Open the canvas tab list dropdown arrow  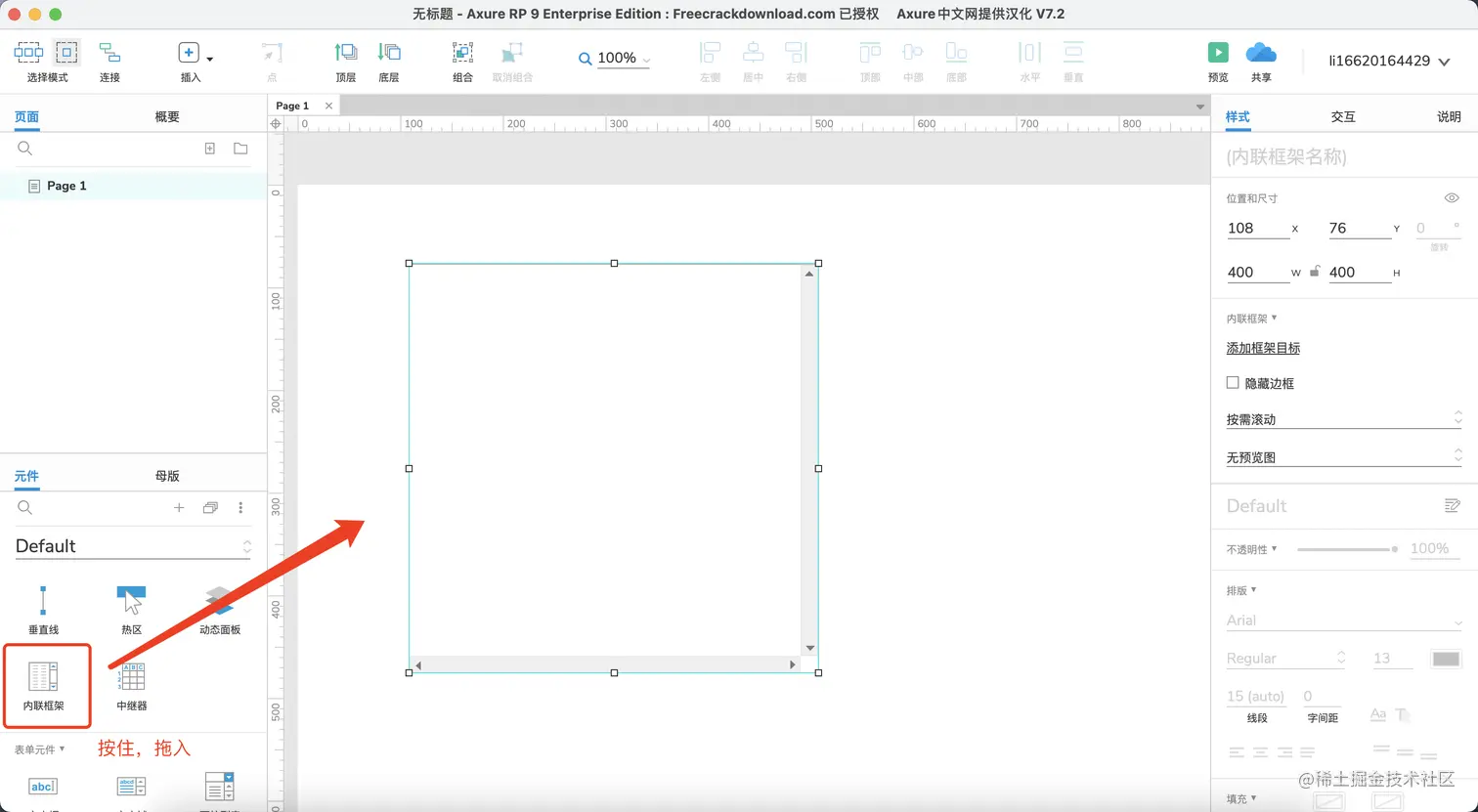pos(1199,106)
